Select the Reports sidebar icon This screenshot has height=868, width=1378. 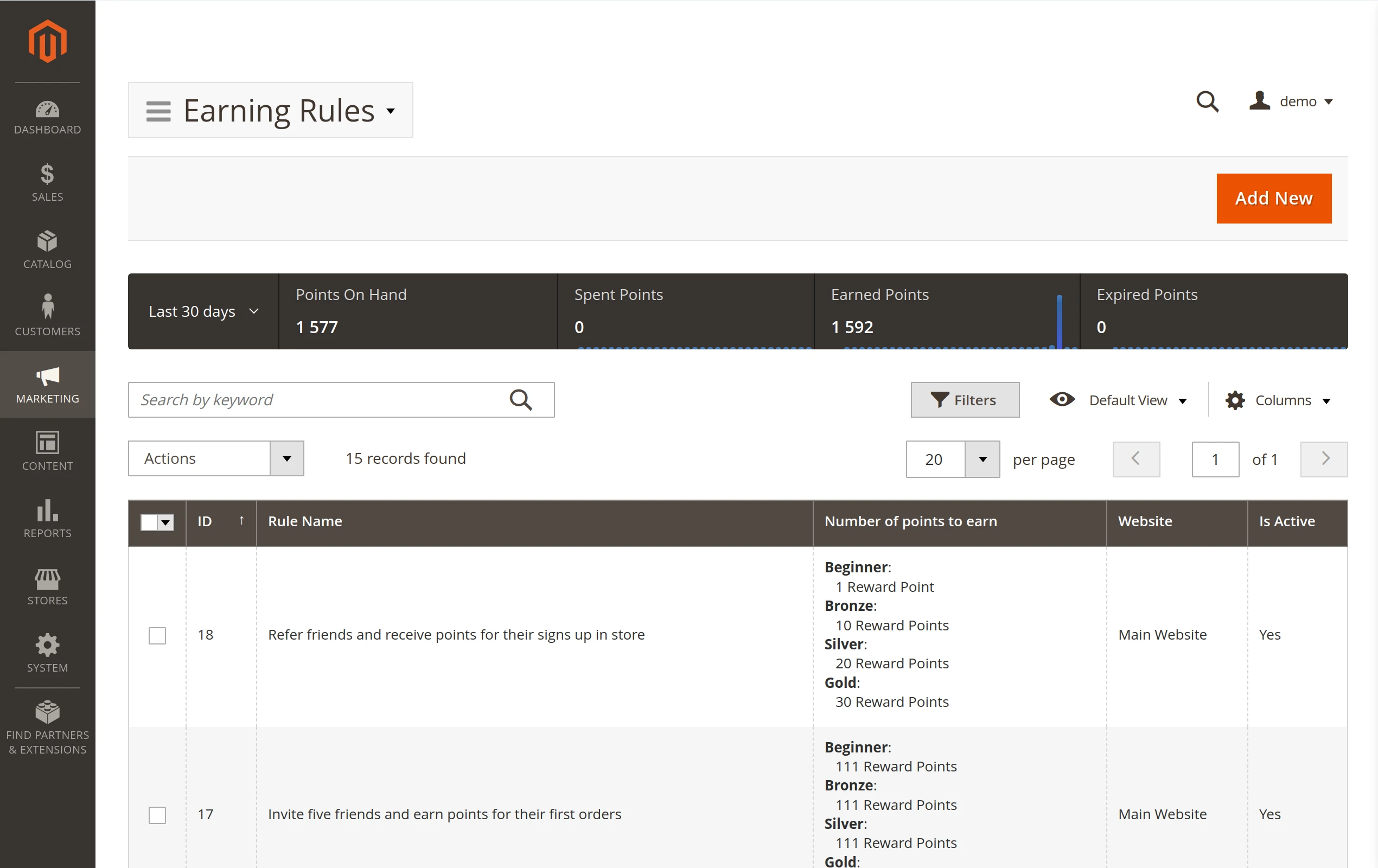[47, 519]
